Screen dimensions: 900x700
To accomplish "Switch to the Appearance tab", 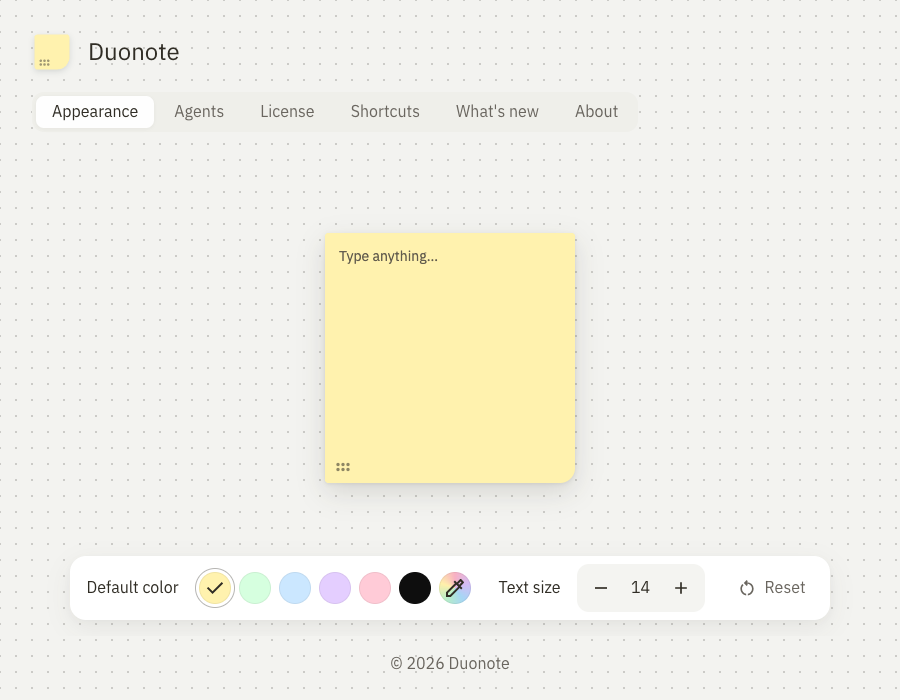I will point(95,112).
